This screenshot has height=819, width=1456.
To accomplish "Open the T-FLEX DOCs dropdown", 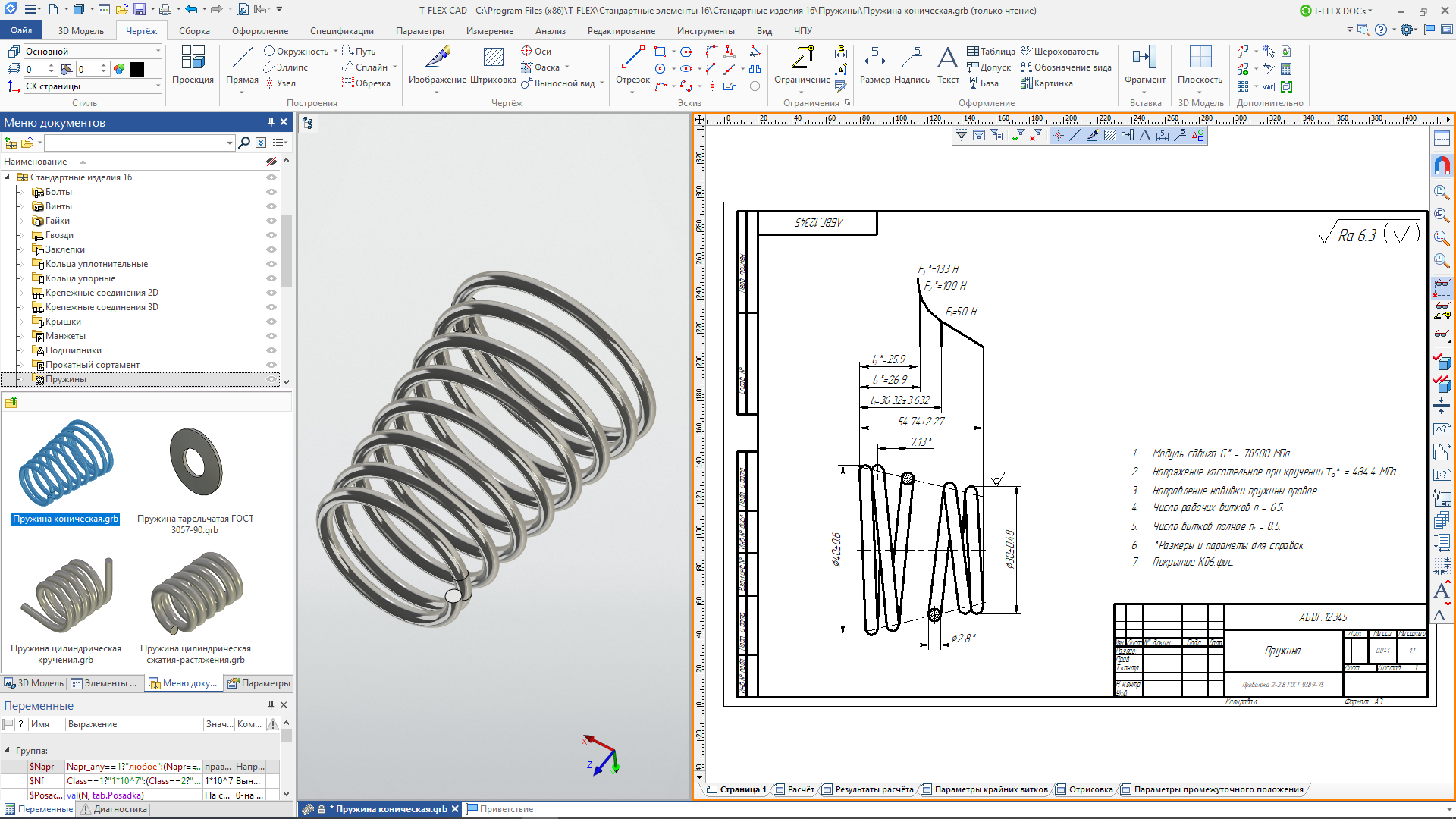I will pos(1337,11).
